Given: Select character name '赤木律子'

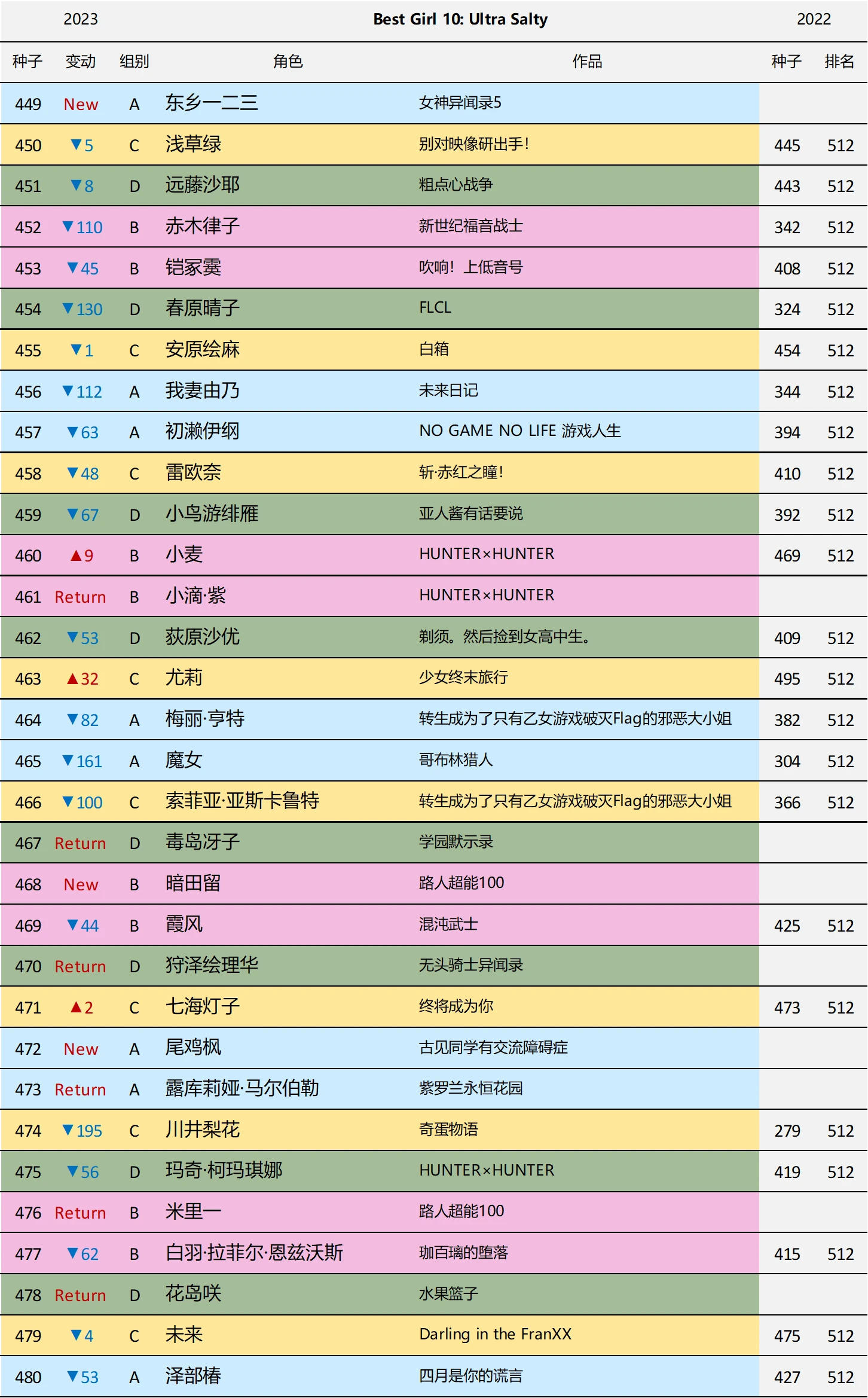Looking at the screenshot, I should pos(203,226).
